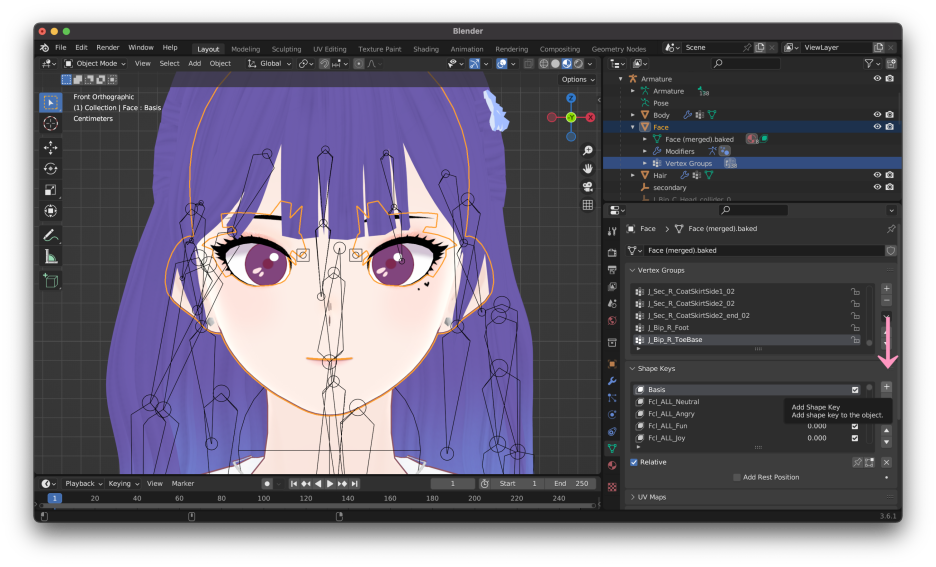Activate the Move tool
The image size is (936, 567).
(x=51, y=147)
